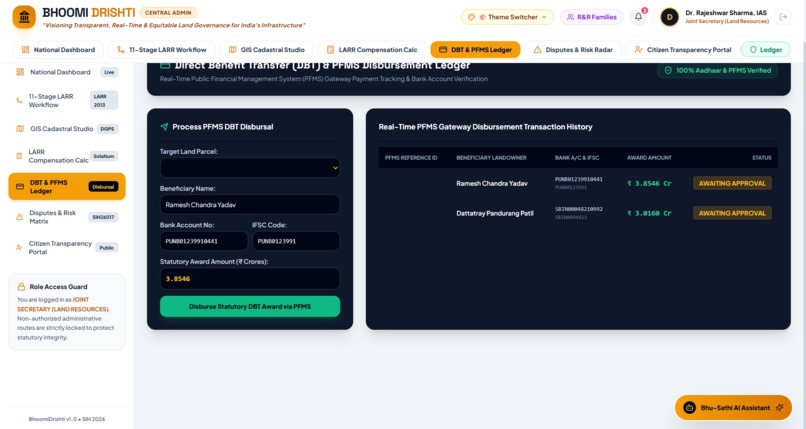Click the 'Public' tag beside Citizen Transparency Portal
Screen dimensions: 806x429
[x=107, y=248]
